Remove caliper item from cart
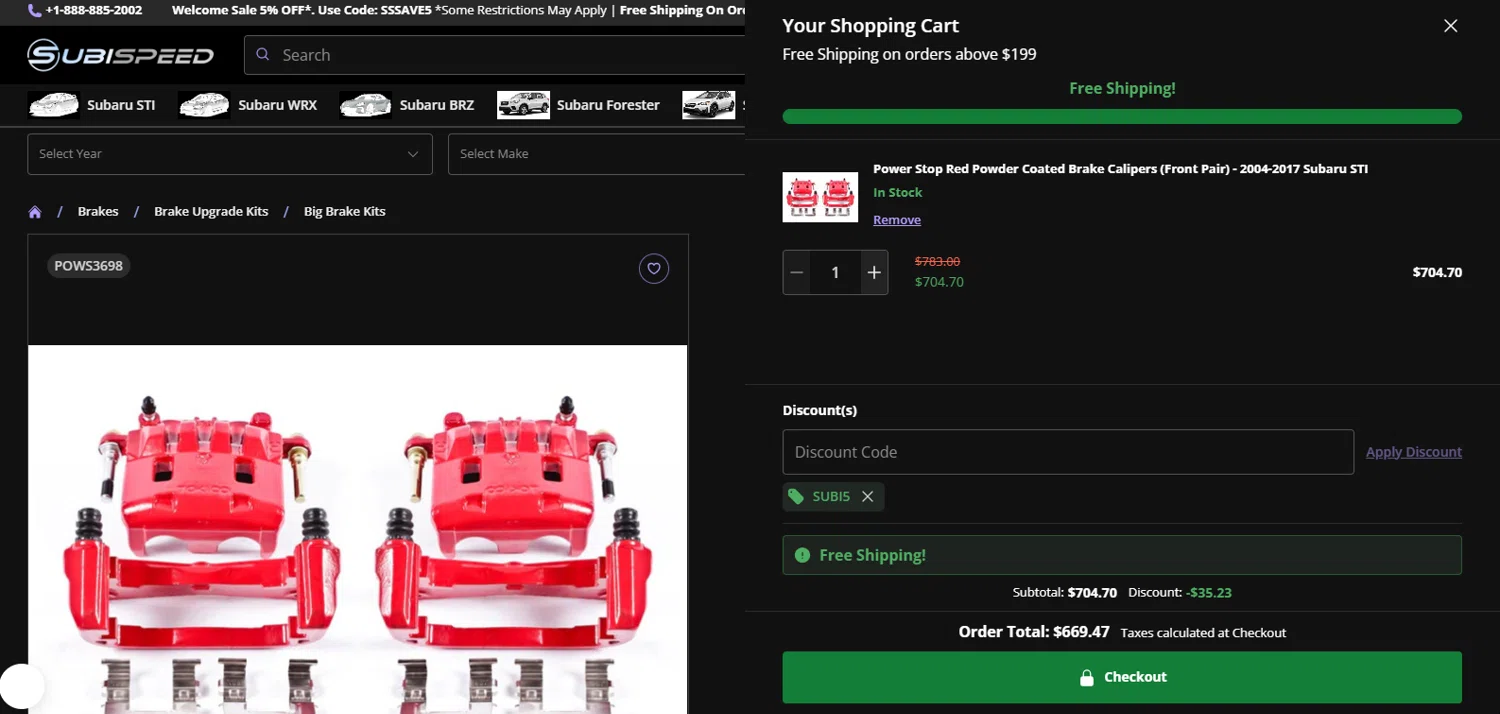This screenshot has width=1500, height=714. click(897, 220)
